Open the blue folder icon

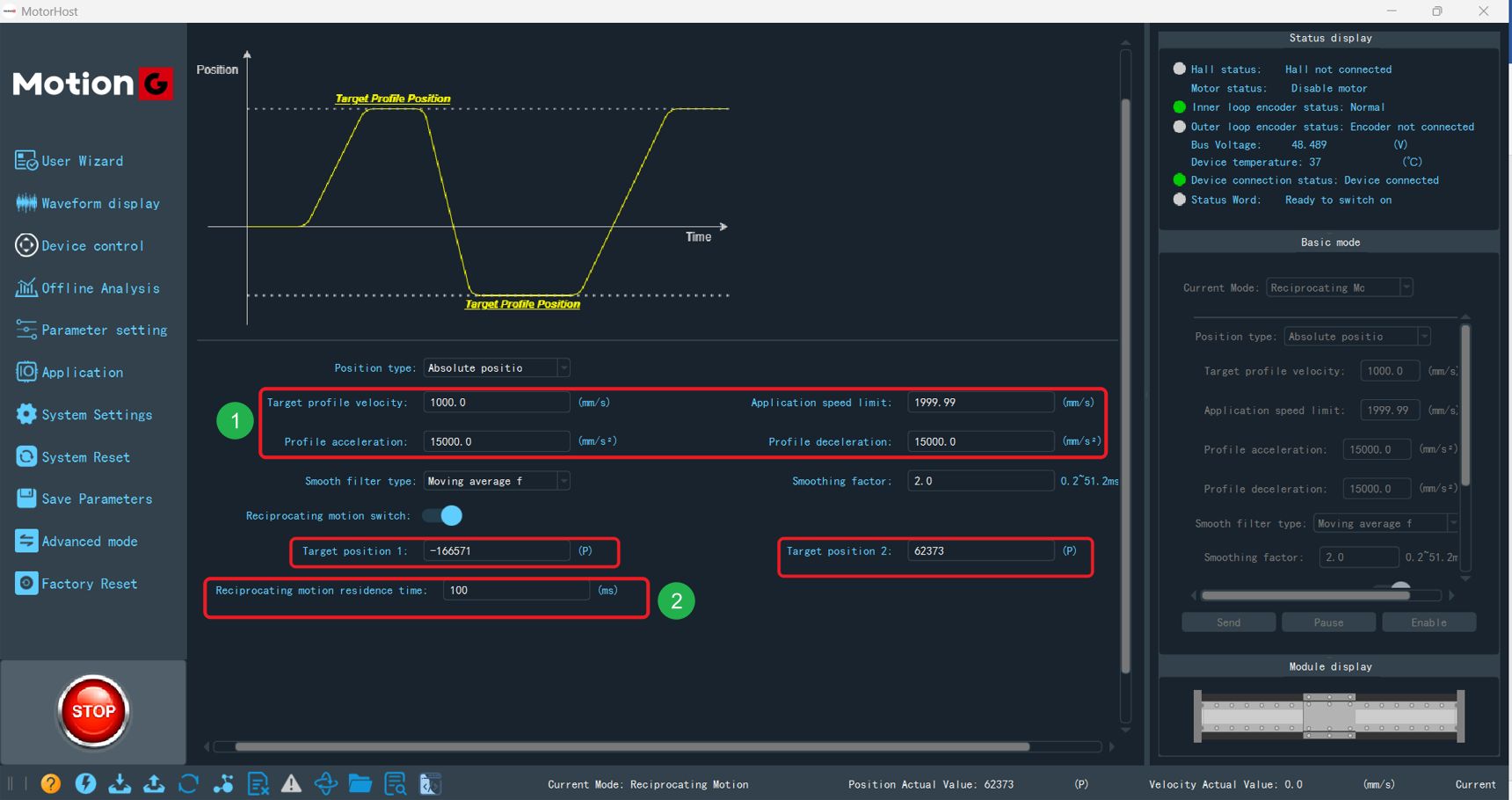(x=360, y=783)
